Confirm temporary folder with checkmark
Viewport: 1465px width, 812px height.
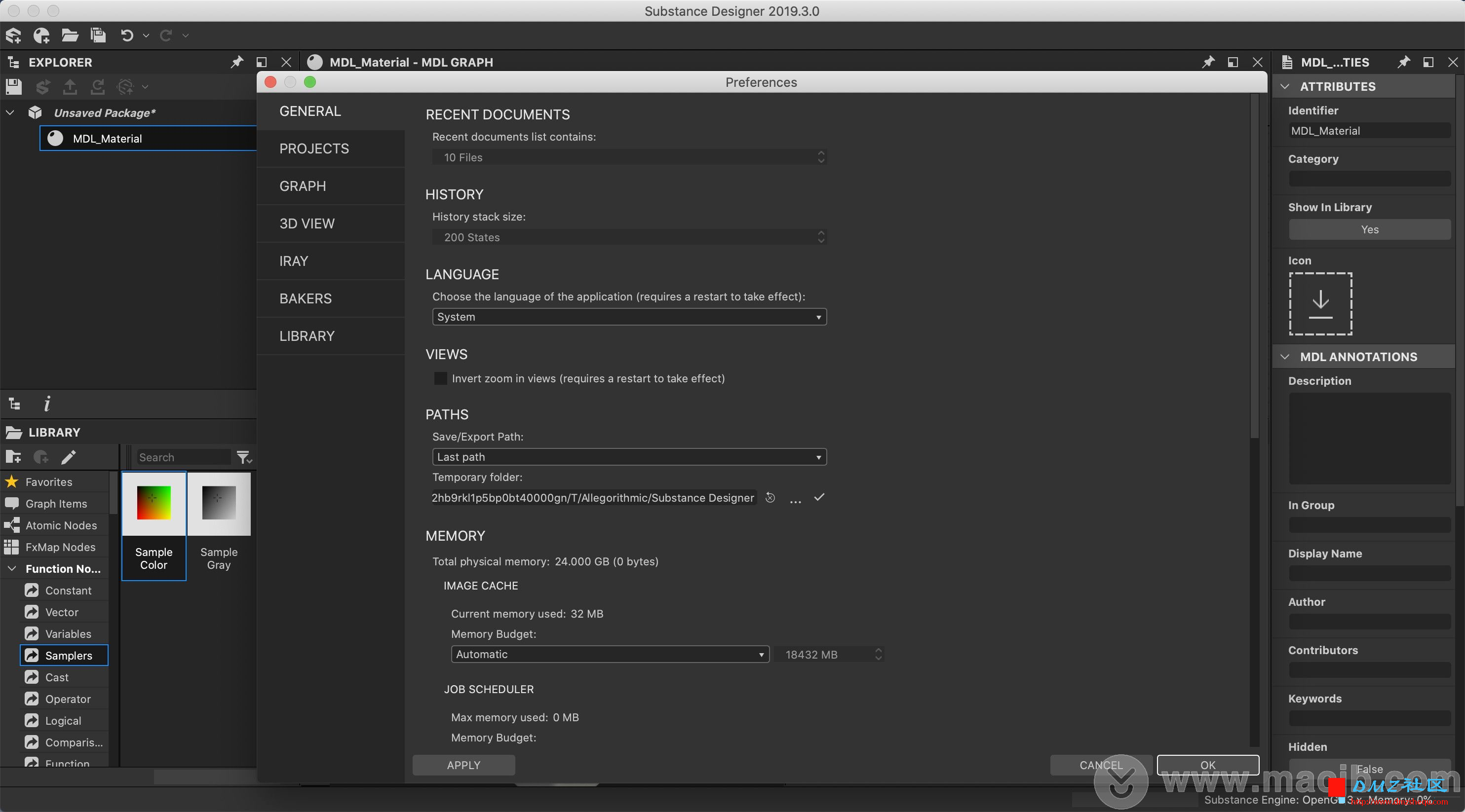pyautogui.click(x=819, y=497)
